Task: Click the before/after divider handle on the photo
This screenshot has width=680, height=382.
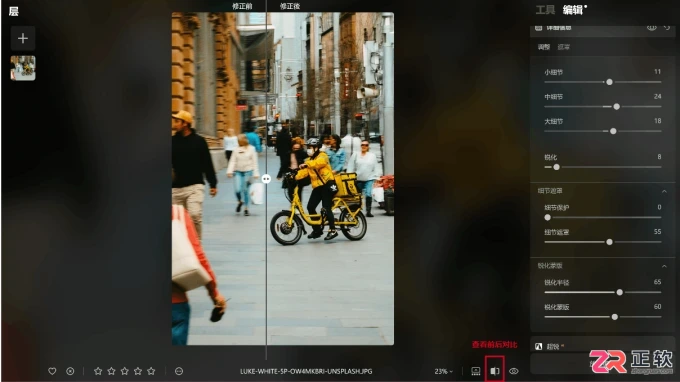Action: 266,179
